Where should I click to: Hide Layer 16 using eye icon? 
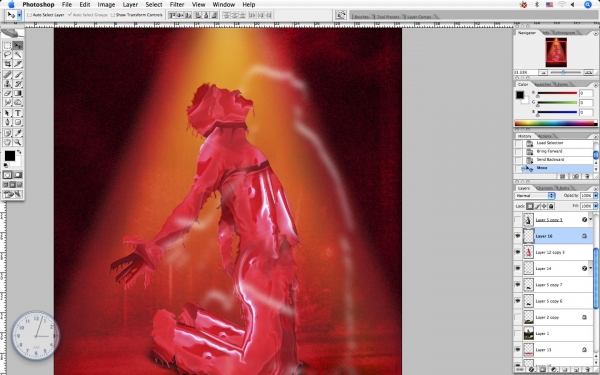click(x=518, y=236)
